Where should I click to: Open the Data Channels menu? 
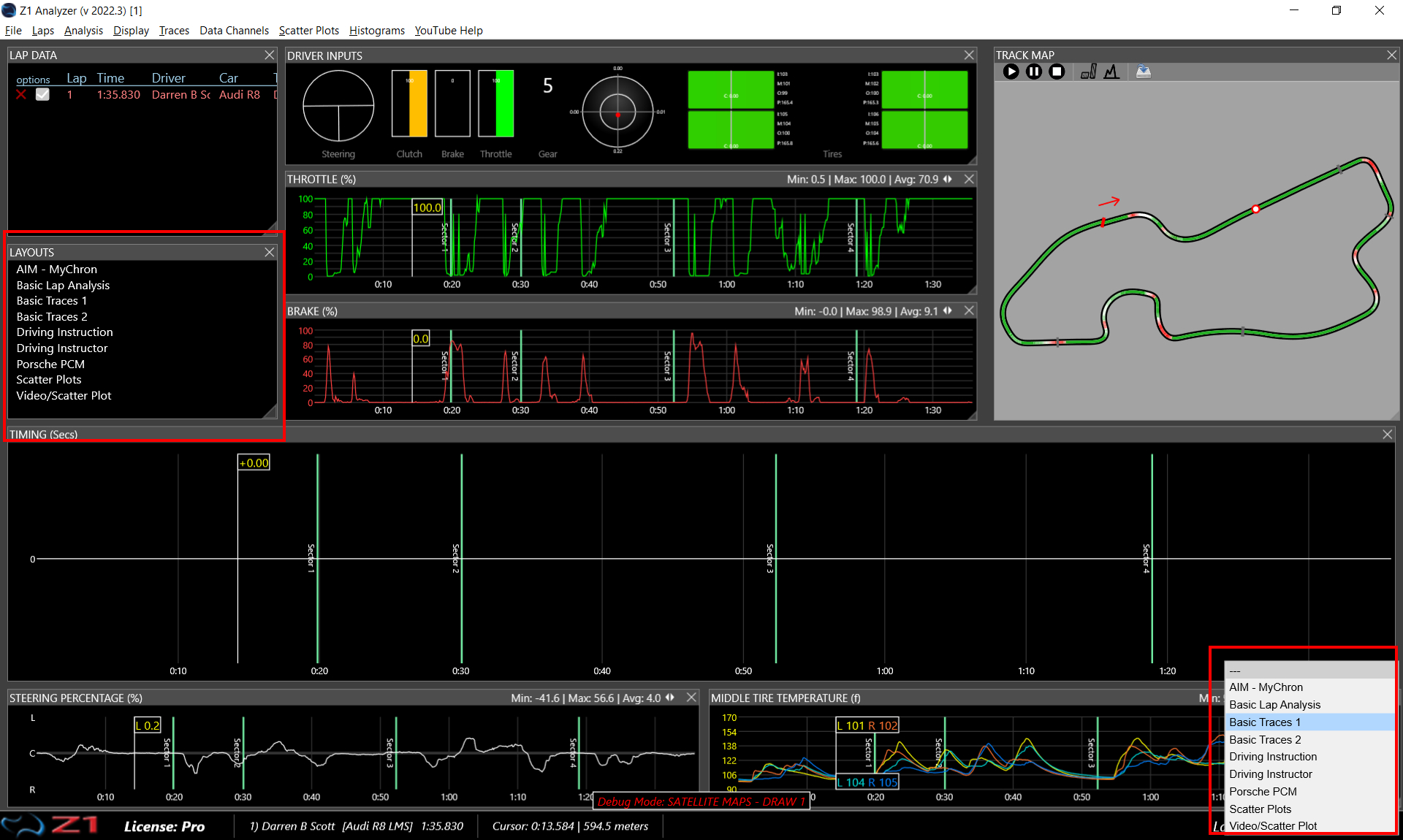(x=234, y=31)
